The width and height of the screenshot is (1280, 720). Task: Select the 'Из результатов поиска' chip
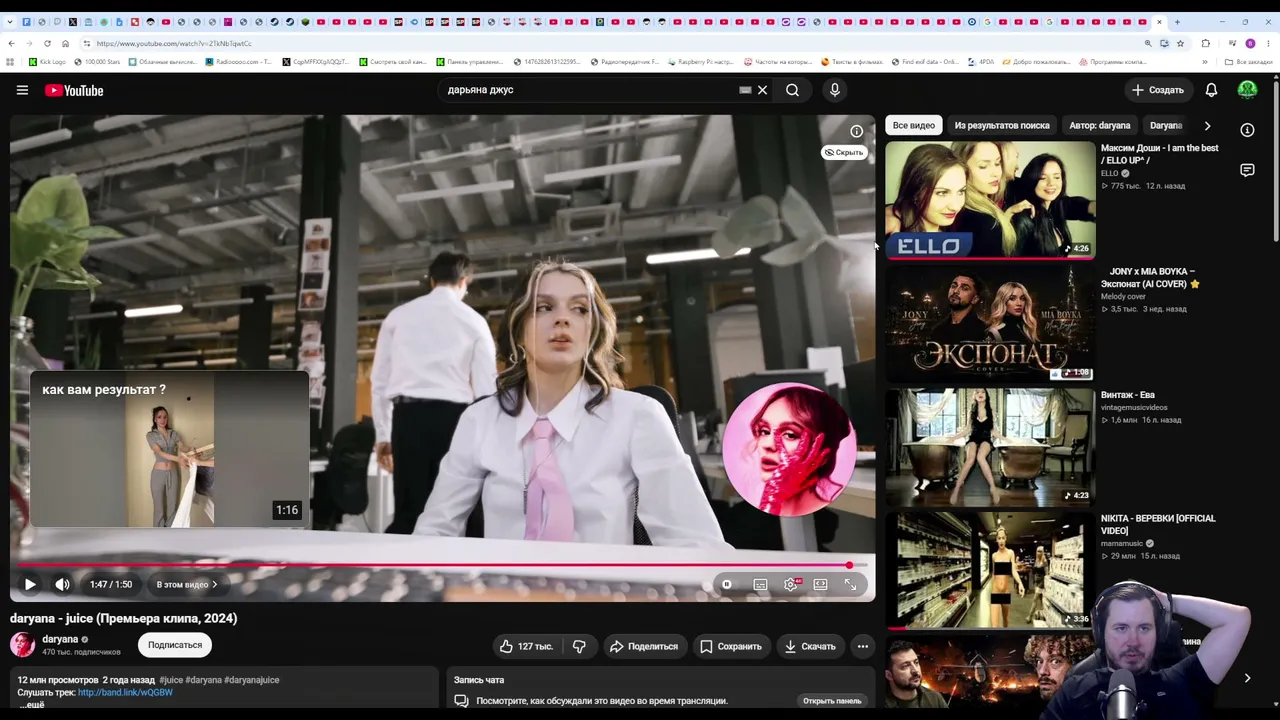tap(1002, 125)
